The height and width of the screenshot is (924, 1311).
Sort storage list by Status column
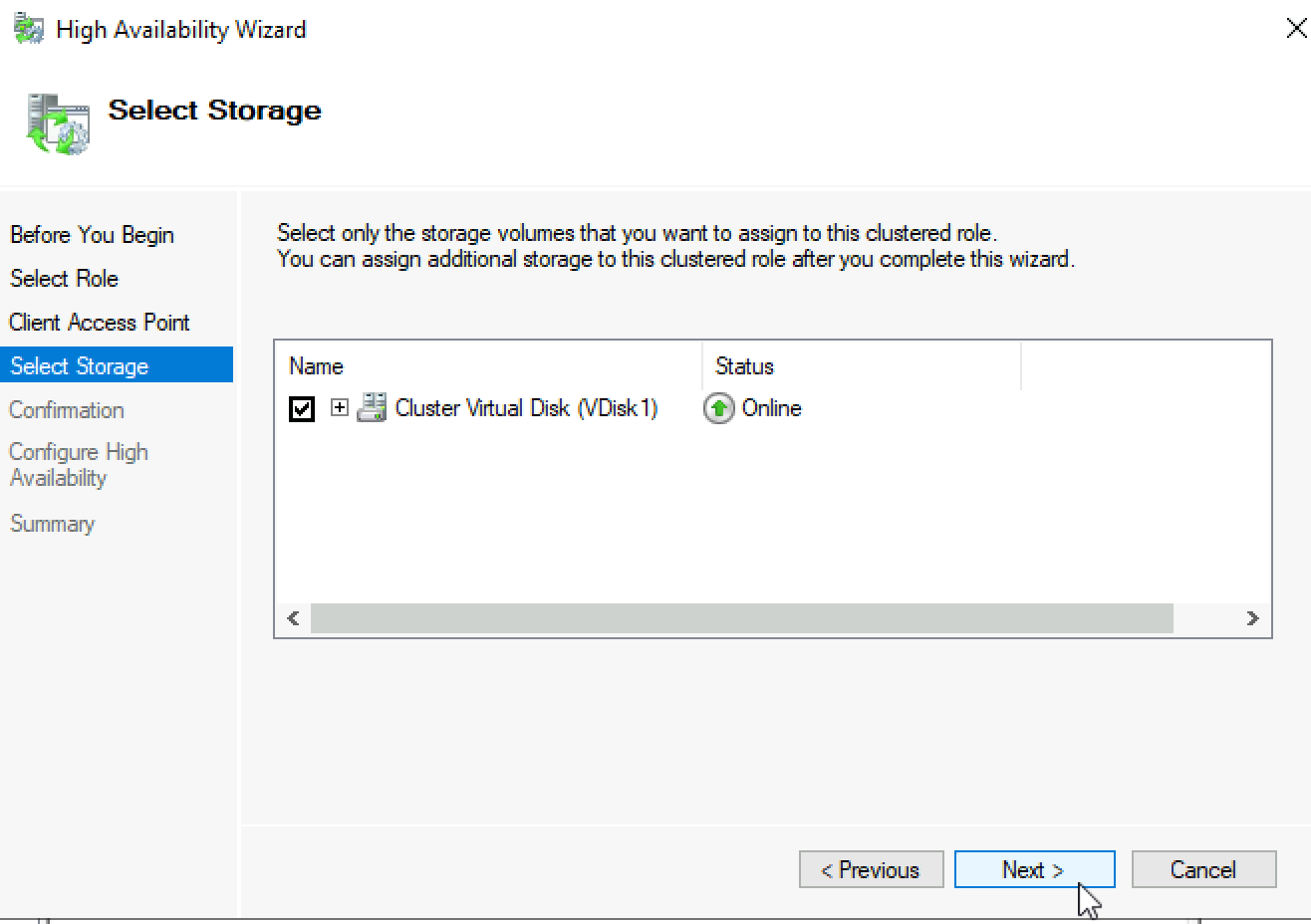(862, 366)
